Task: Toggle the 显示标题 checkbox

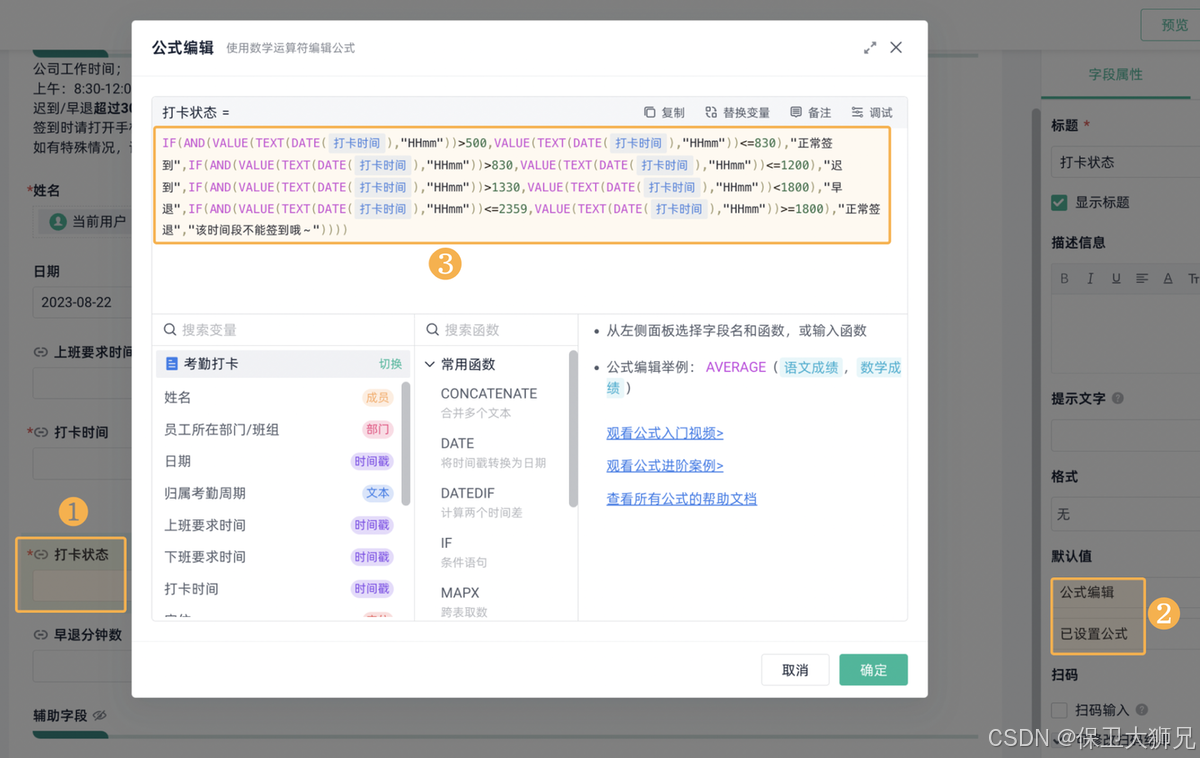Action: (x=1059, y=202)
